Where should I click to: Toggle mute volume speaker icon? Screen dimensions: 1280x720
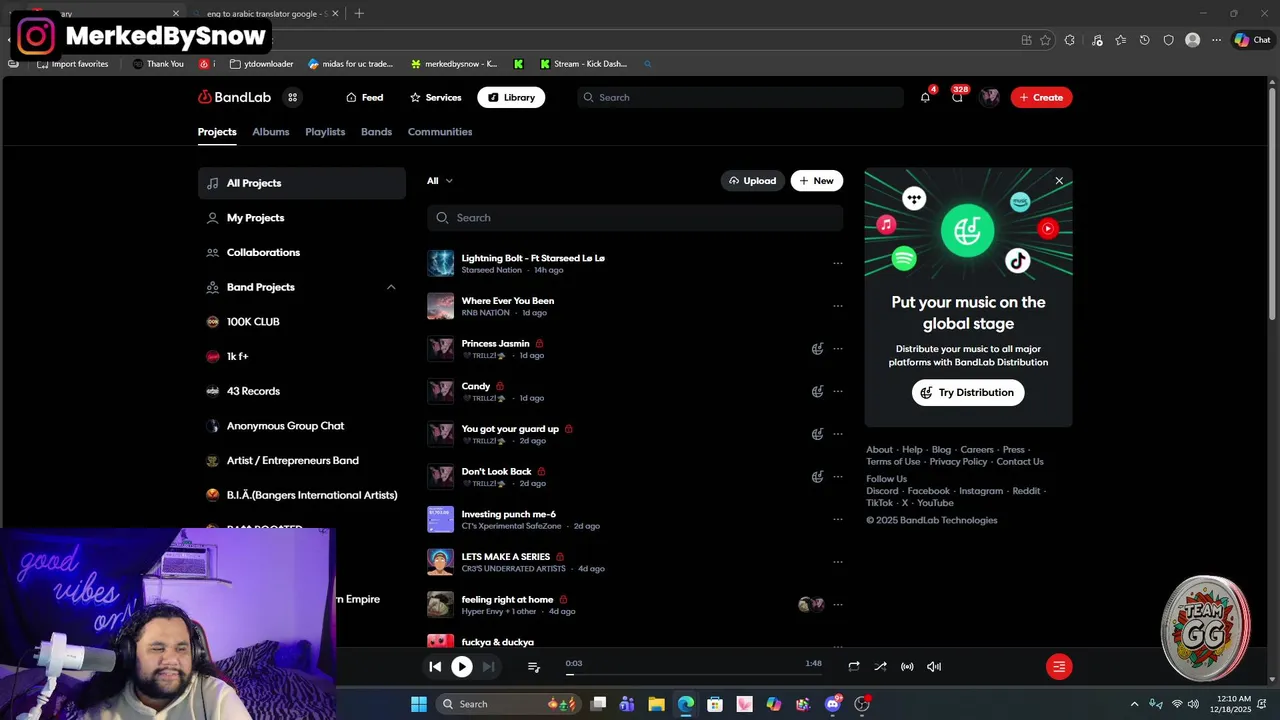(x=934, y=666)
